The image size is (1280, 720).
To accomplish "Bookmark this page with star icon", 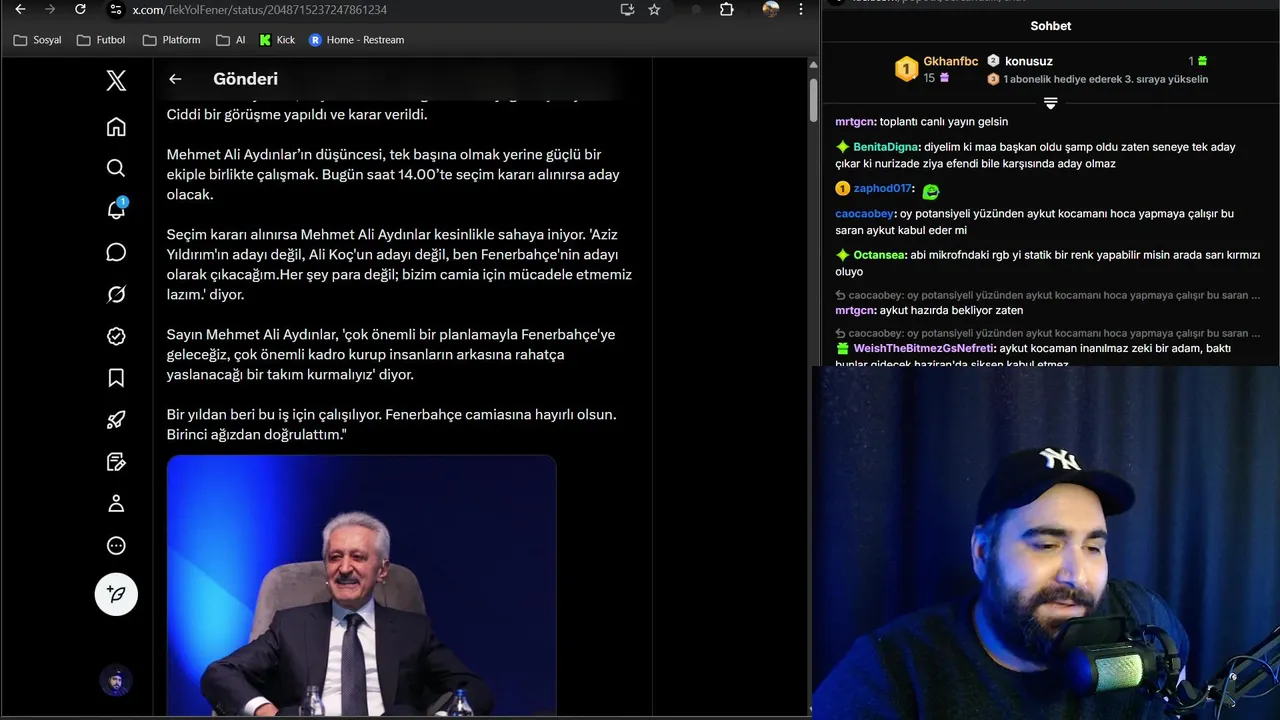I will click(x=654, y=9).
